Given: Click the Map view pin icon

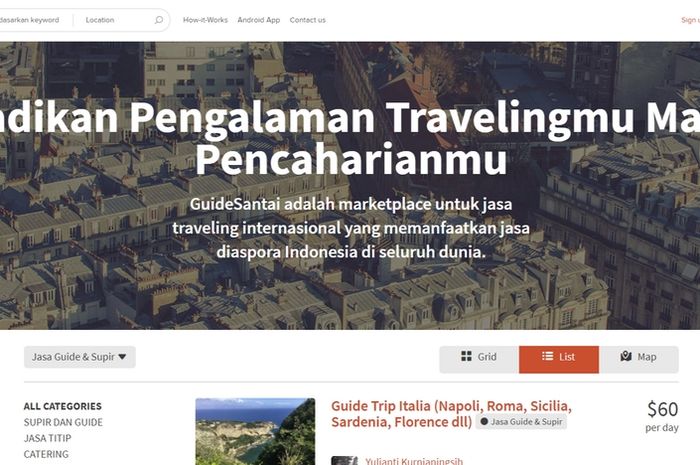Looking at the screenshot, I should 626,356.
